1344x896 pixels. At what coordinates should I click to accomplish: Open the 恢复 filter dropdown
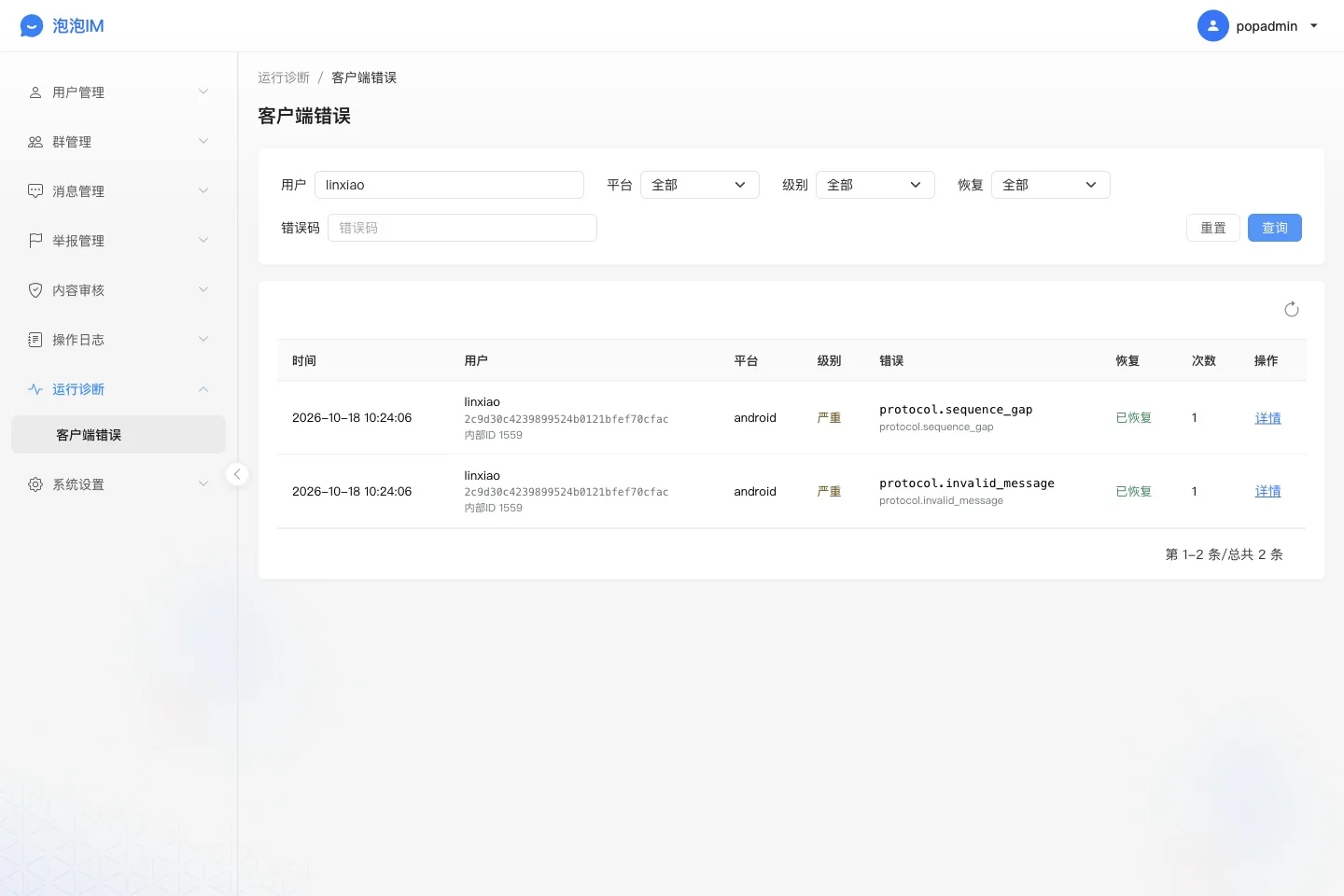pyautogui.click(x=1051, y=185)
